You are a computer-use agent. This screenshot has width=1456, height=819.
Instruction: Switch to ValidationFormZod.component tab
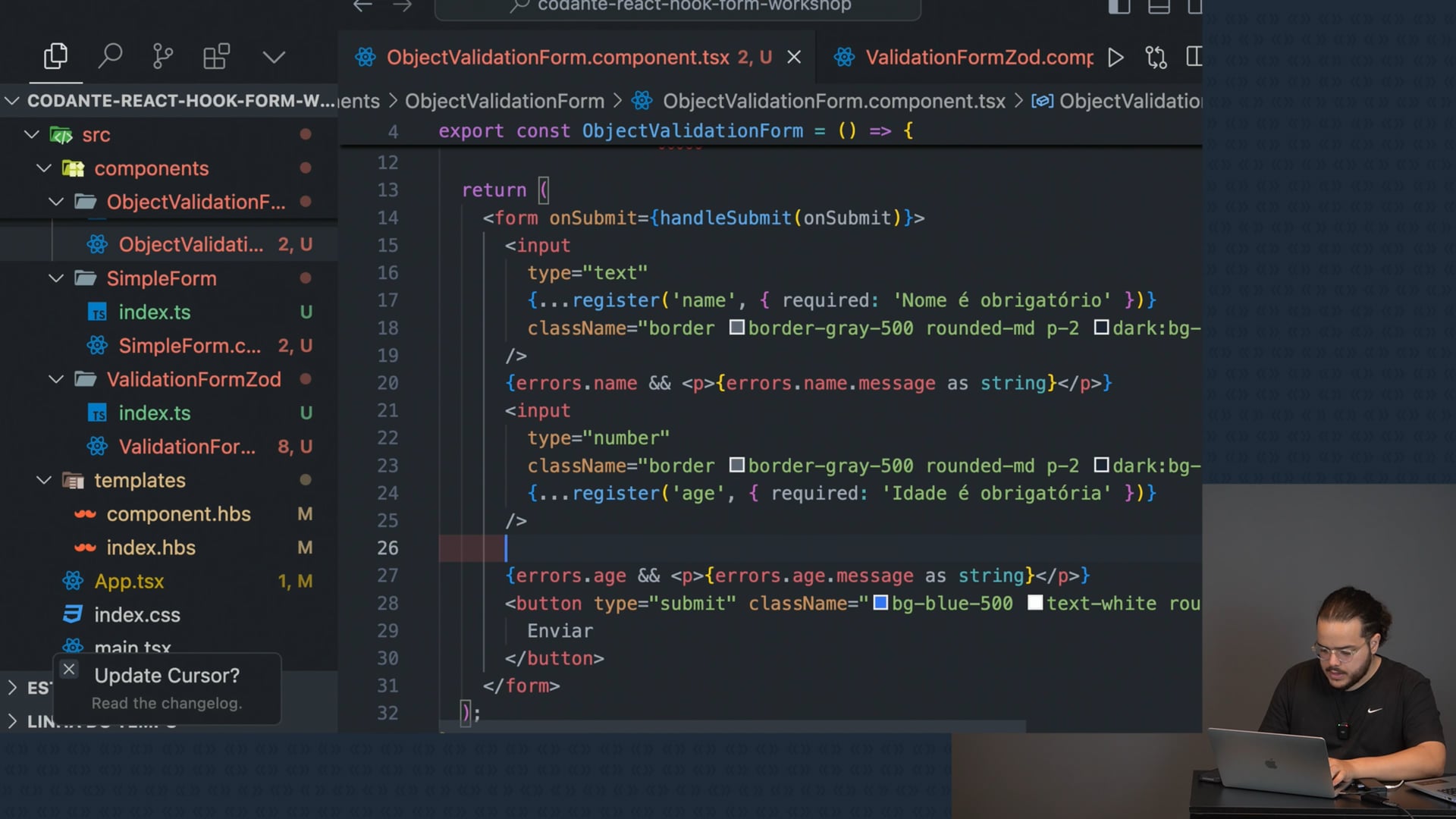[x=978, y=58]
